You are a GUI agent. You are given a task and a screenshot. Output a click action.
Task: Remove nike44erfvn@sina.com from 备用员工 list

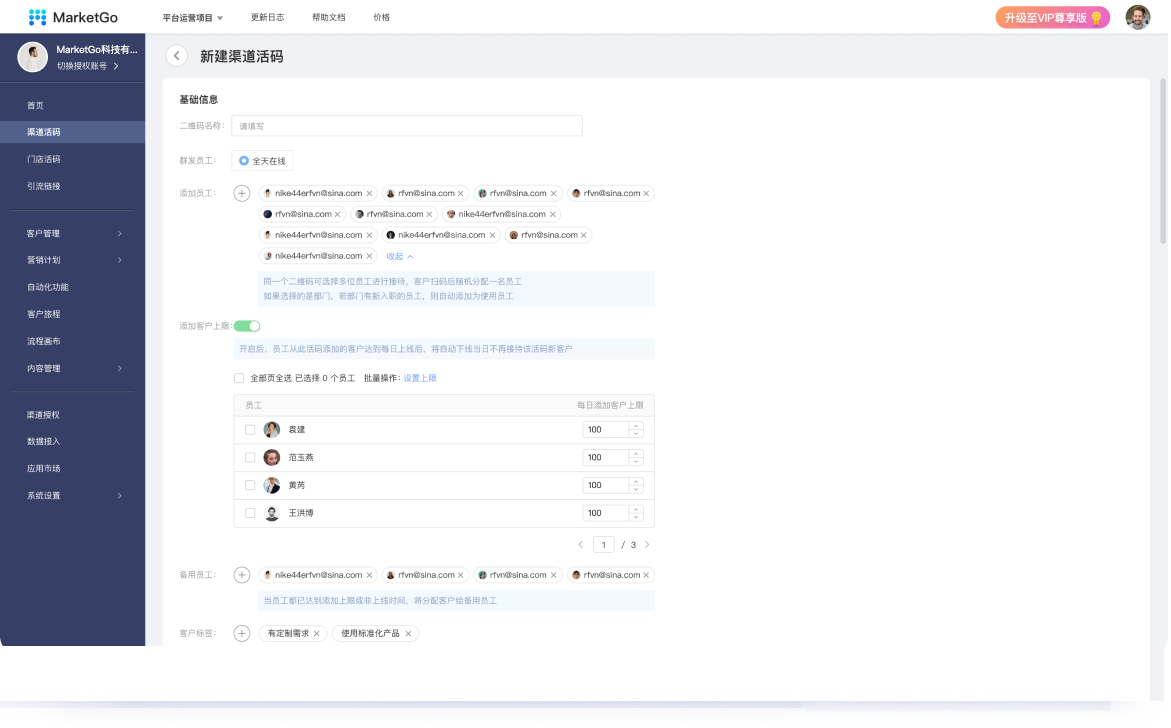click(370, 576)
